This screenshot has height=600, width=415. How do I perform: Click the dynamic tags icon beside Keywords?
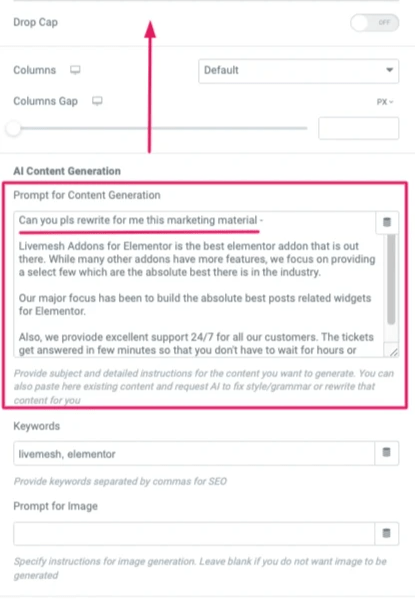coord(386,453)
